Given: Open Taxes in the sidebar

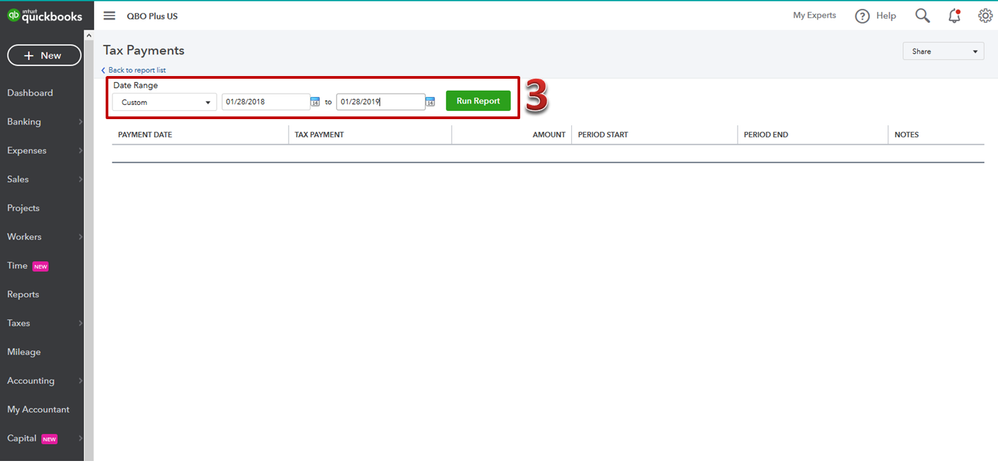Looking at the screenshot, I should 18,324.
